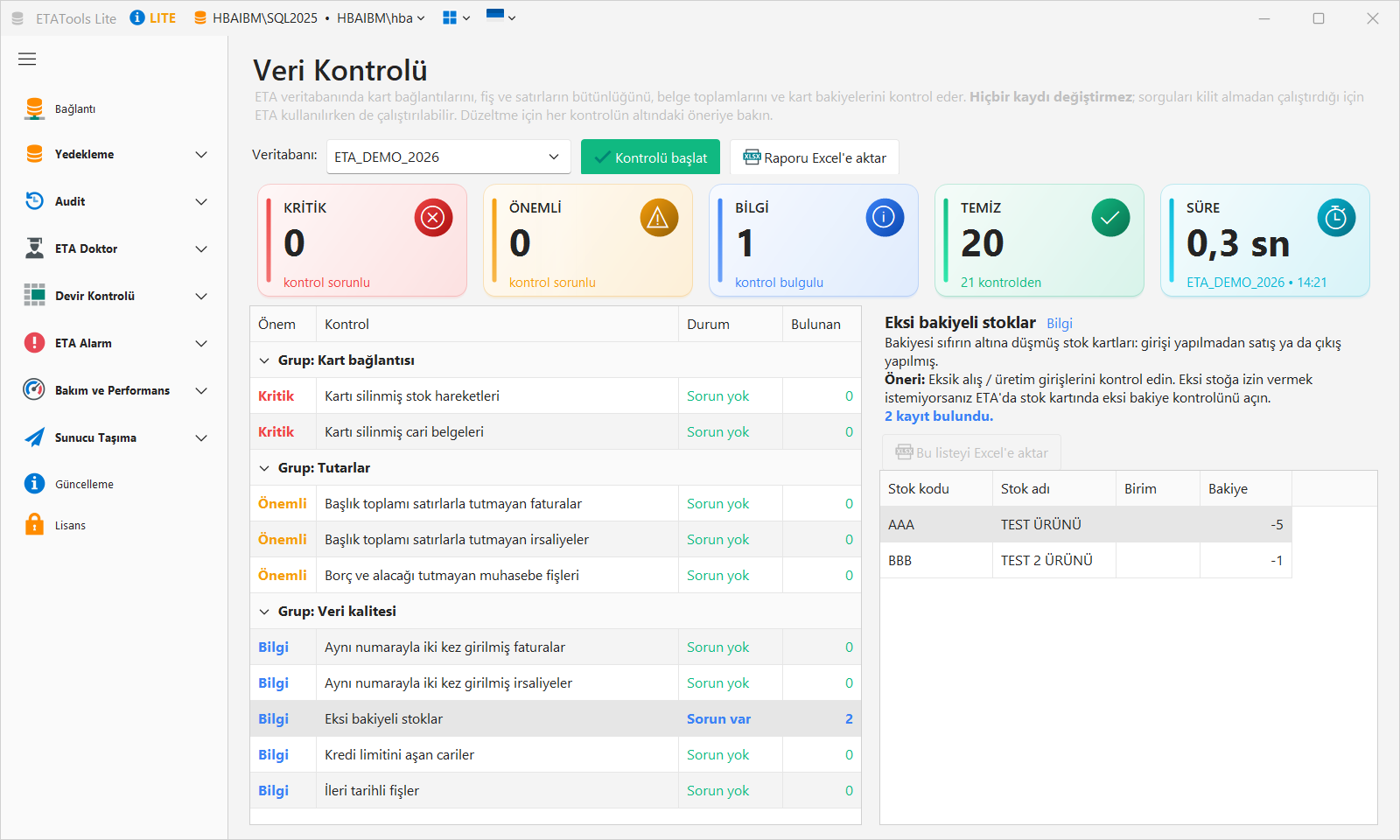Click the SÜRE clock icon

(x=1336, y=218)
